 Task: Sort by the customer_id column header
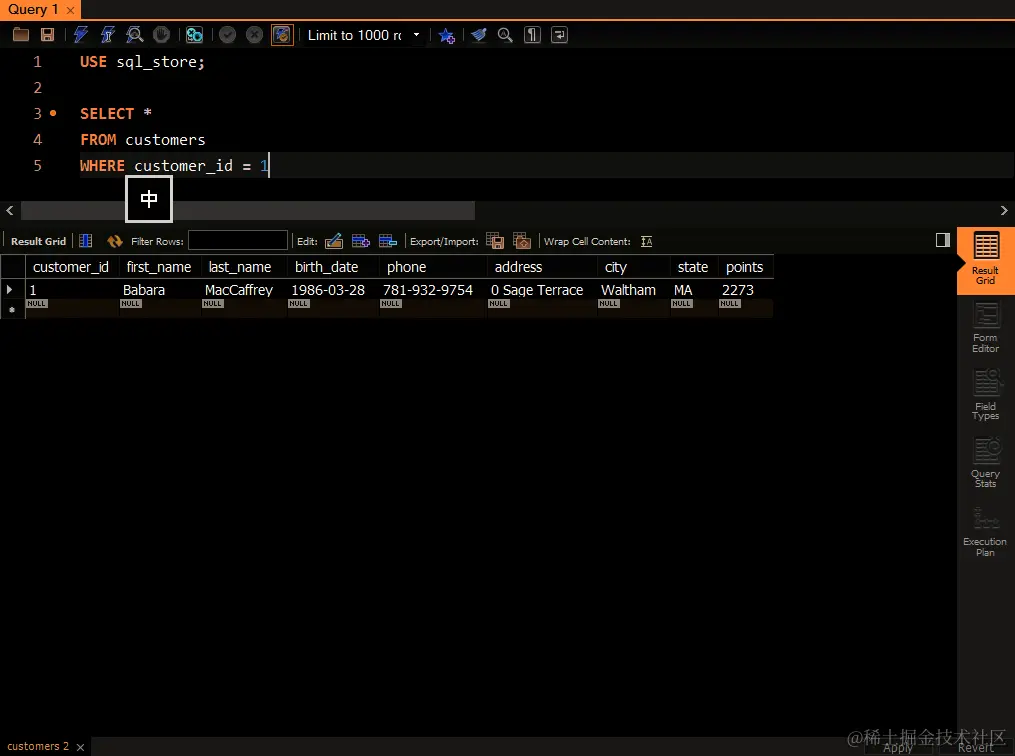point(71,267)
